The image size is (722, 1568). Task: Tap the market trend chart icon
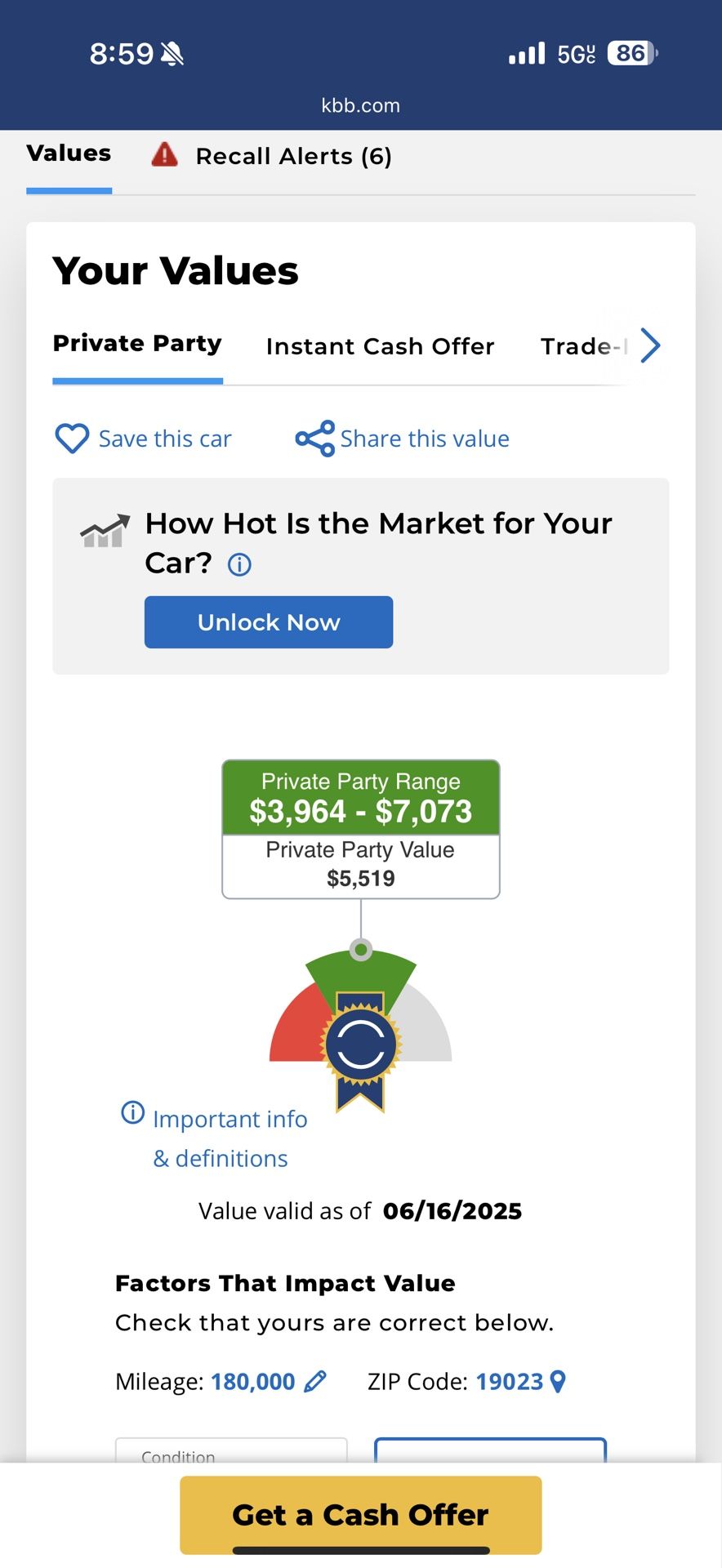point(105,531)
